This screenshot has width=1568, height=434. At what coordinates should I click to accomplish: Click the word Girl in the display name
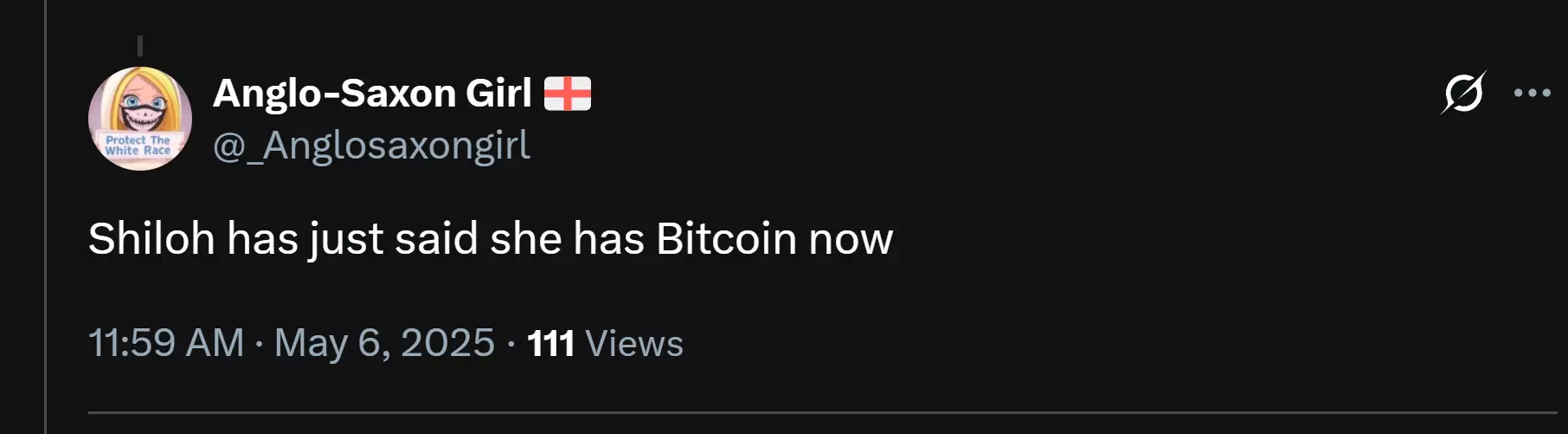(x=498, y=94)
